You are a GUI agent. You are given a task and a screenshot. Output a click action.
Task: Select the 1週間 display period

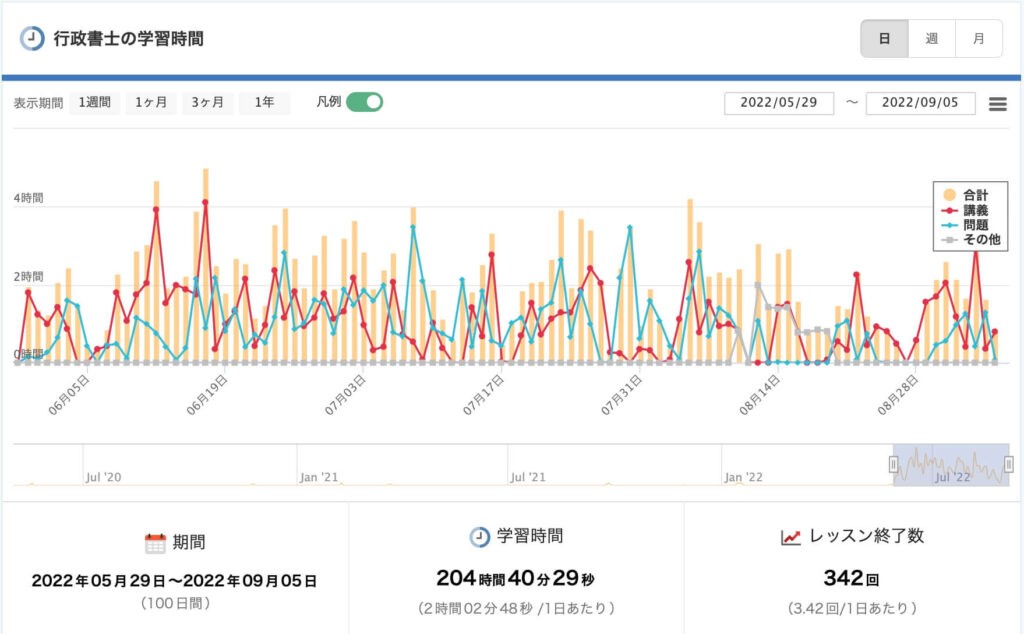95,103
